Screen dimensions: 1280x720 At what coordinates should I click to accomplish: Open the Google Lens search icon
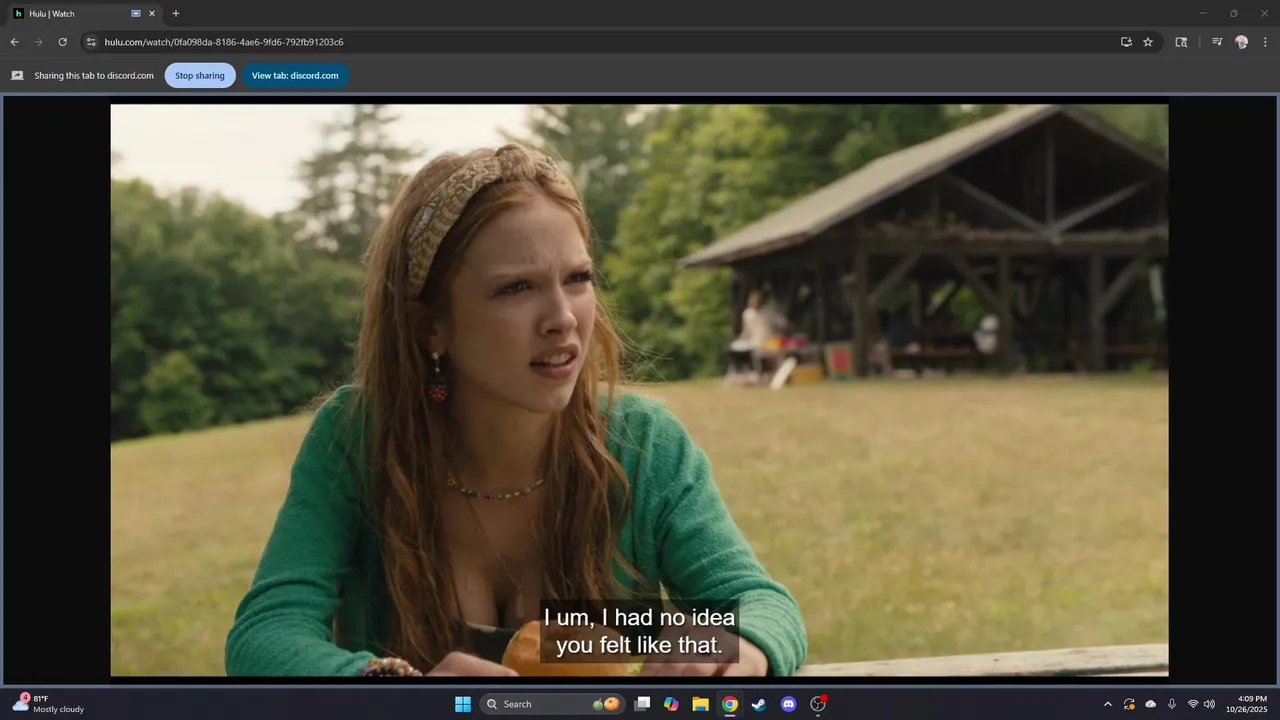click(1181, 42)
